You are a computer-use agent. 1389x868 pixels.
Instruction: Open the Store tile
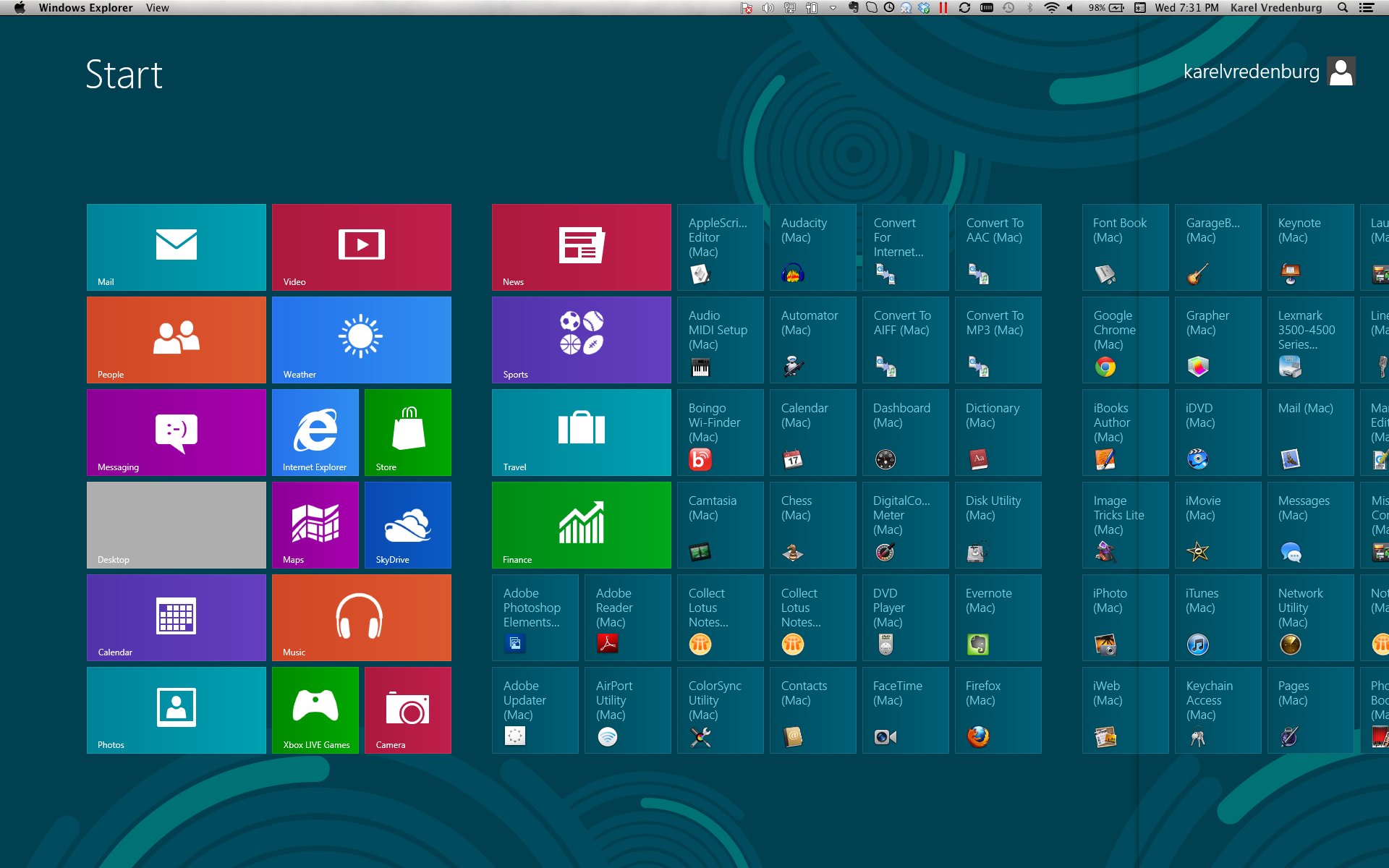[408, 433]
